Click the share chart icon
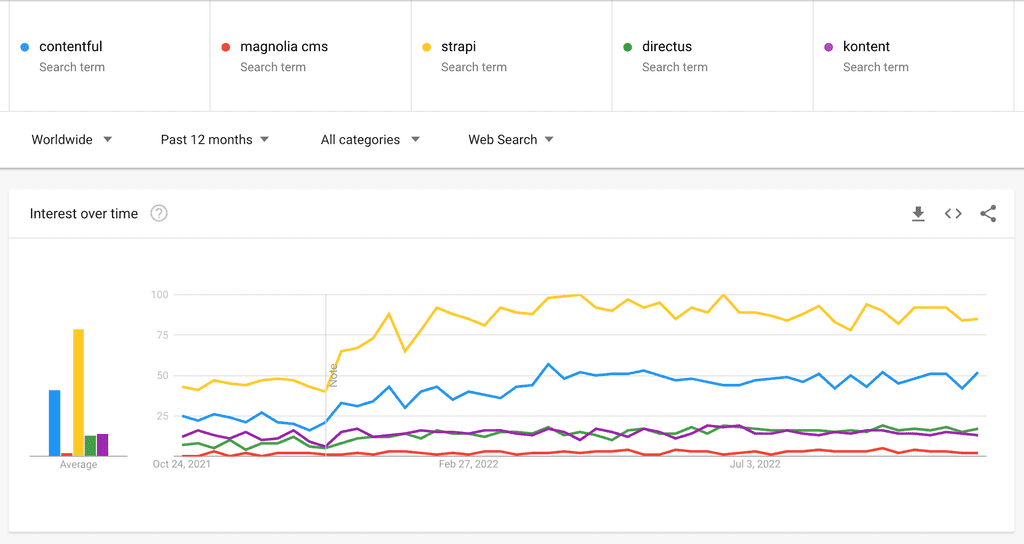 coord(988,213)
